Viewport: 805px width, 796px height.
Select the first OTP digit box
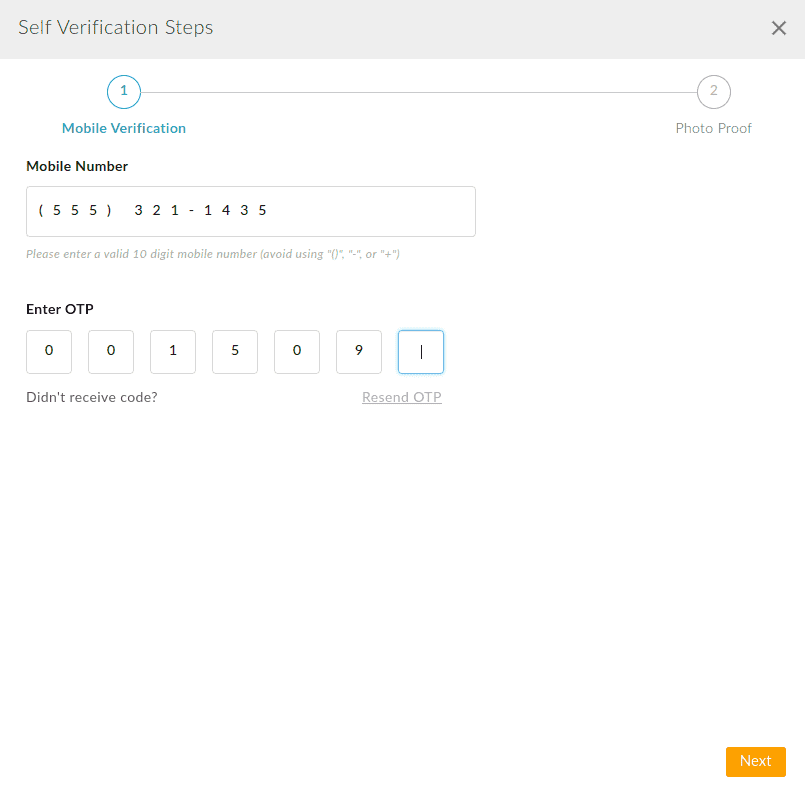[x=48, y=351]
